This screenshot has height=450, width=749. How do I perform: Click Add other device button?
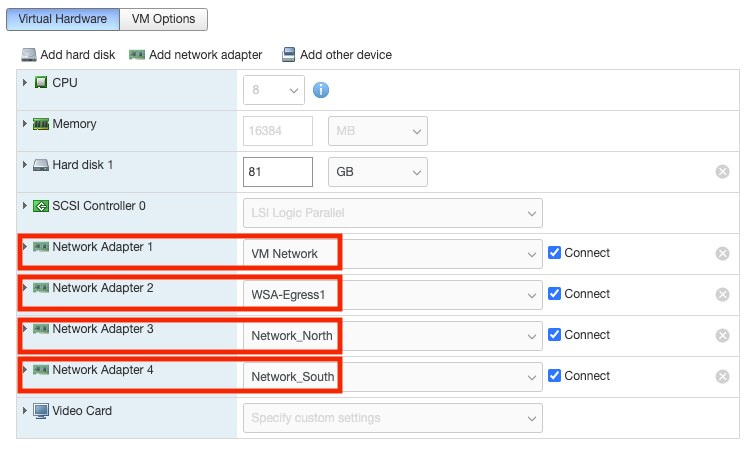click(x=345, y=55)
